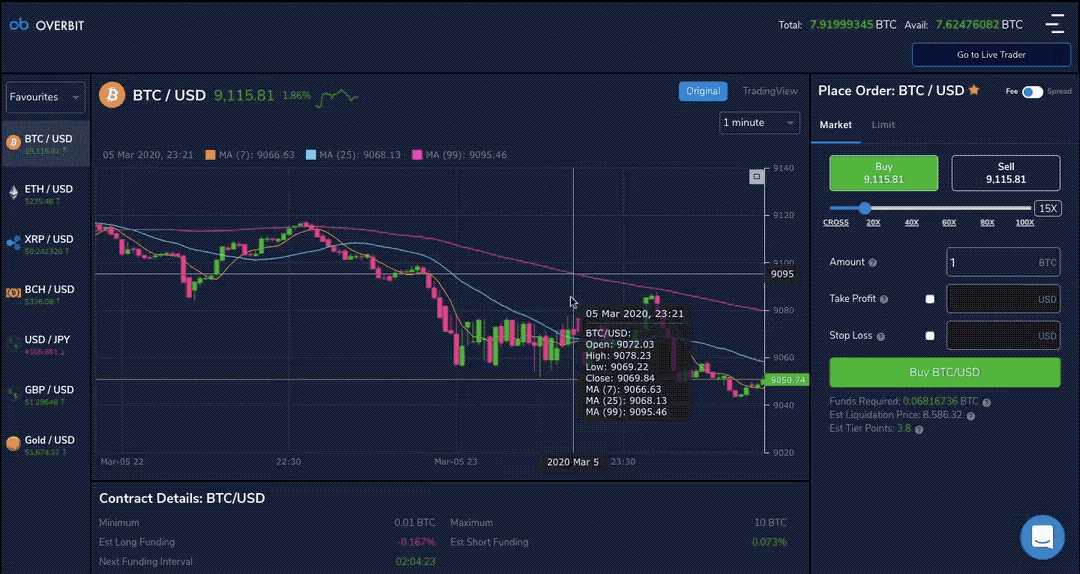Click the Amount help question icon

click(873, 263)
